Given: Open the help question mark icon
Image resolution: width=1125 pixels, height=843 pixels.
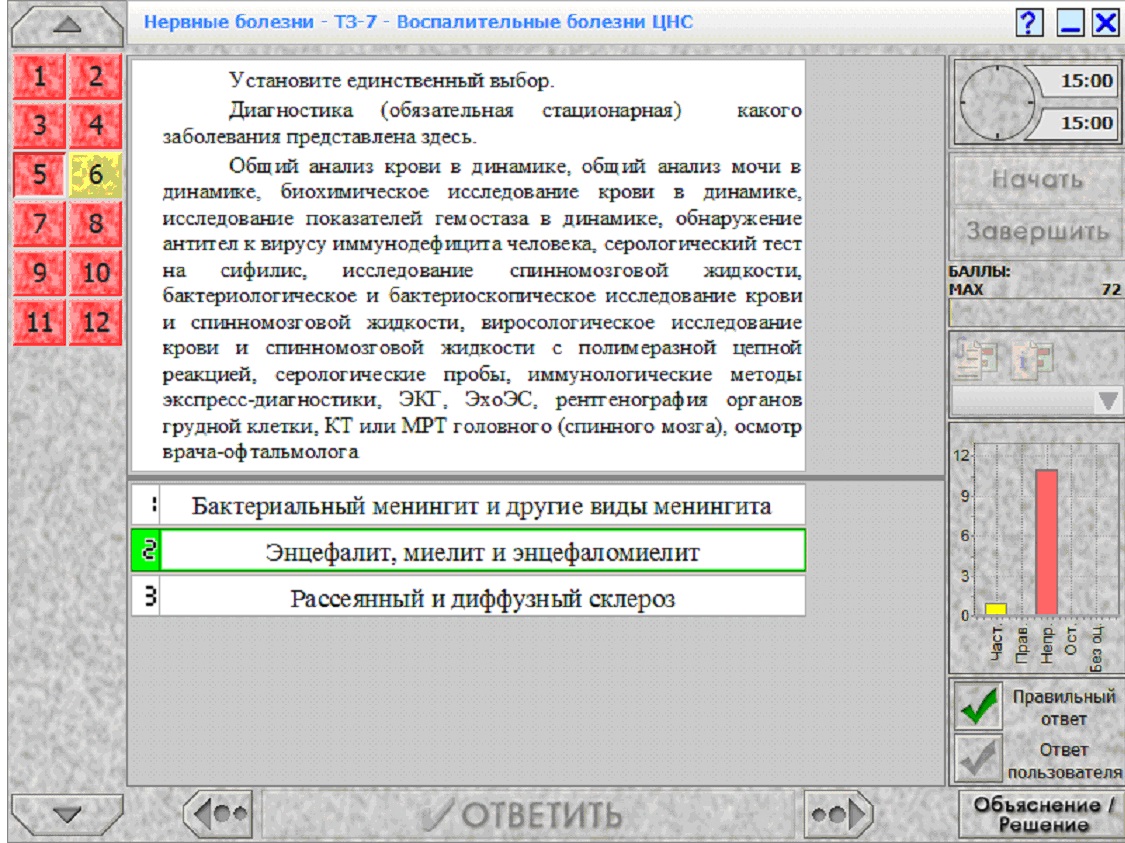Looking at the screenshot, I should [x=1029, y=22].
